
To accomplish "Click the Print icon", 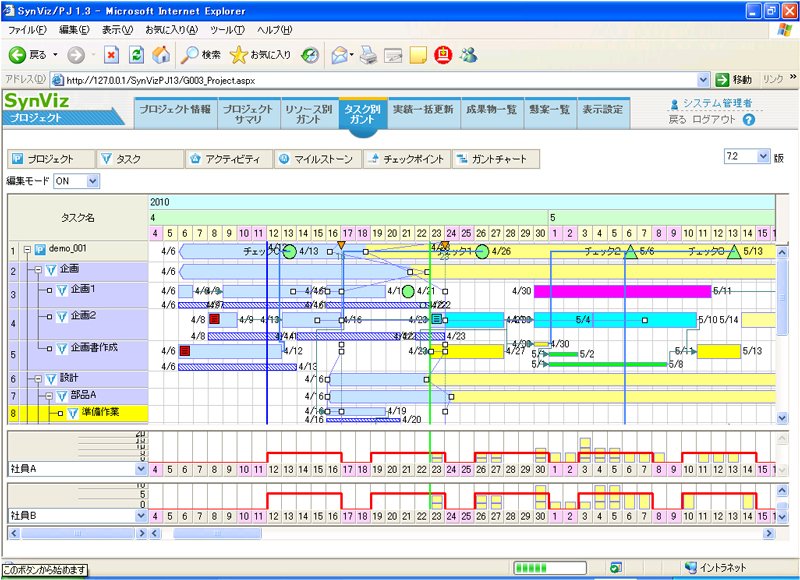I will coord(368,55).
